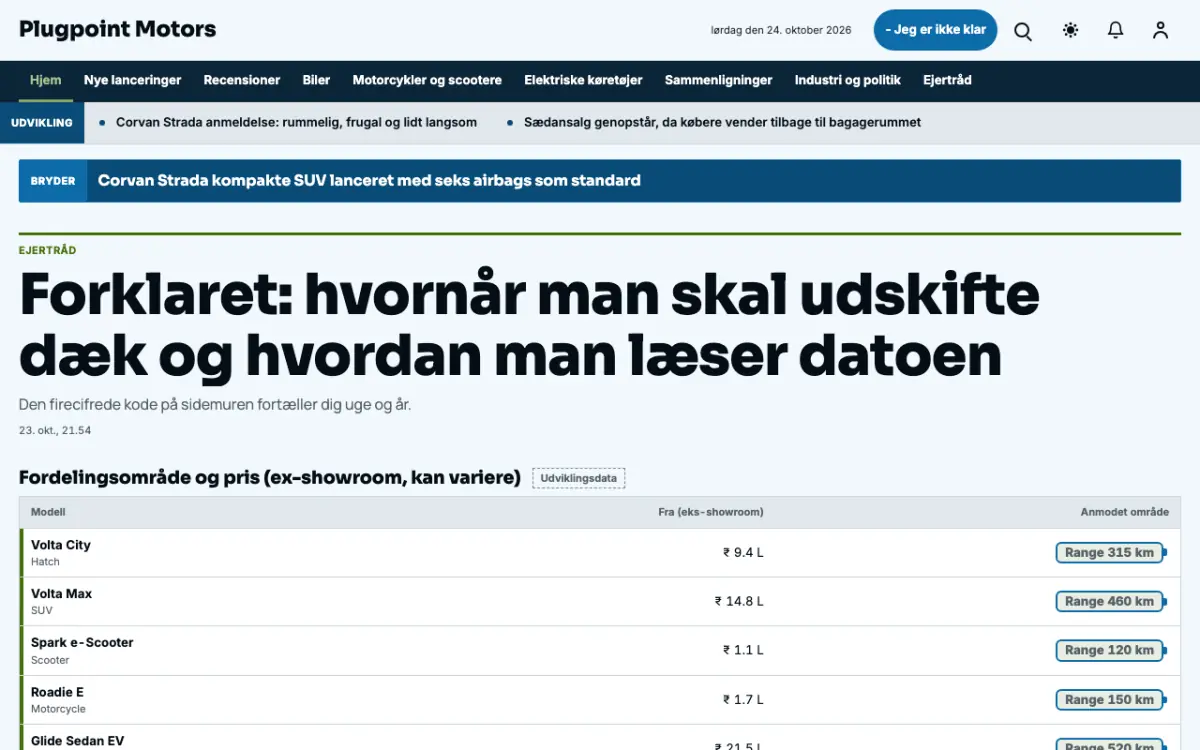The image size is (1200, 750).
Task: Click the Range 315 km badge
Action: [1110, 553]
